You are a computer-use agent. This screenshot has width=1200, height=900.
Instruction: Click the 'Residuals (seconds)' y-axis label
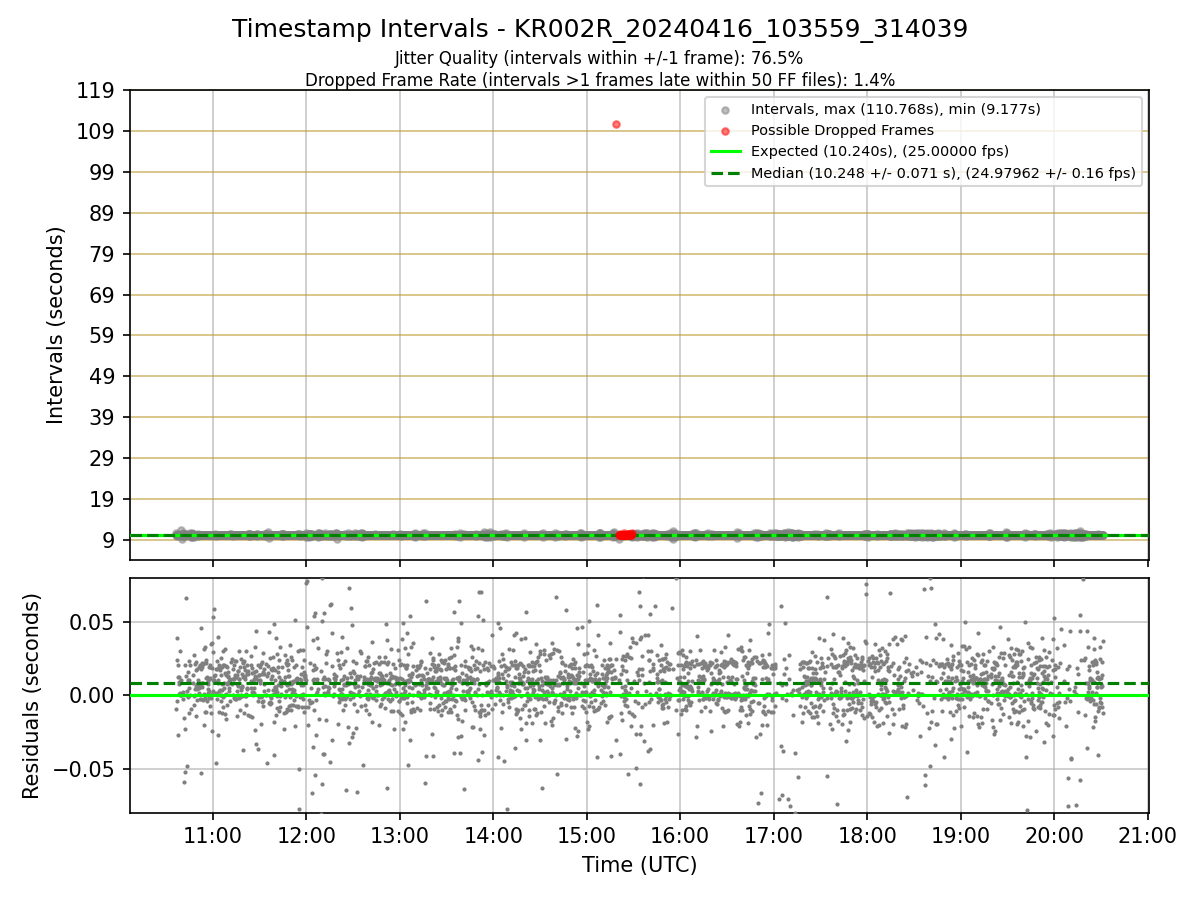32,696
